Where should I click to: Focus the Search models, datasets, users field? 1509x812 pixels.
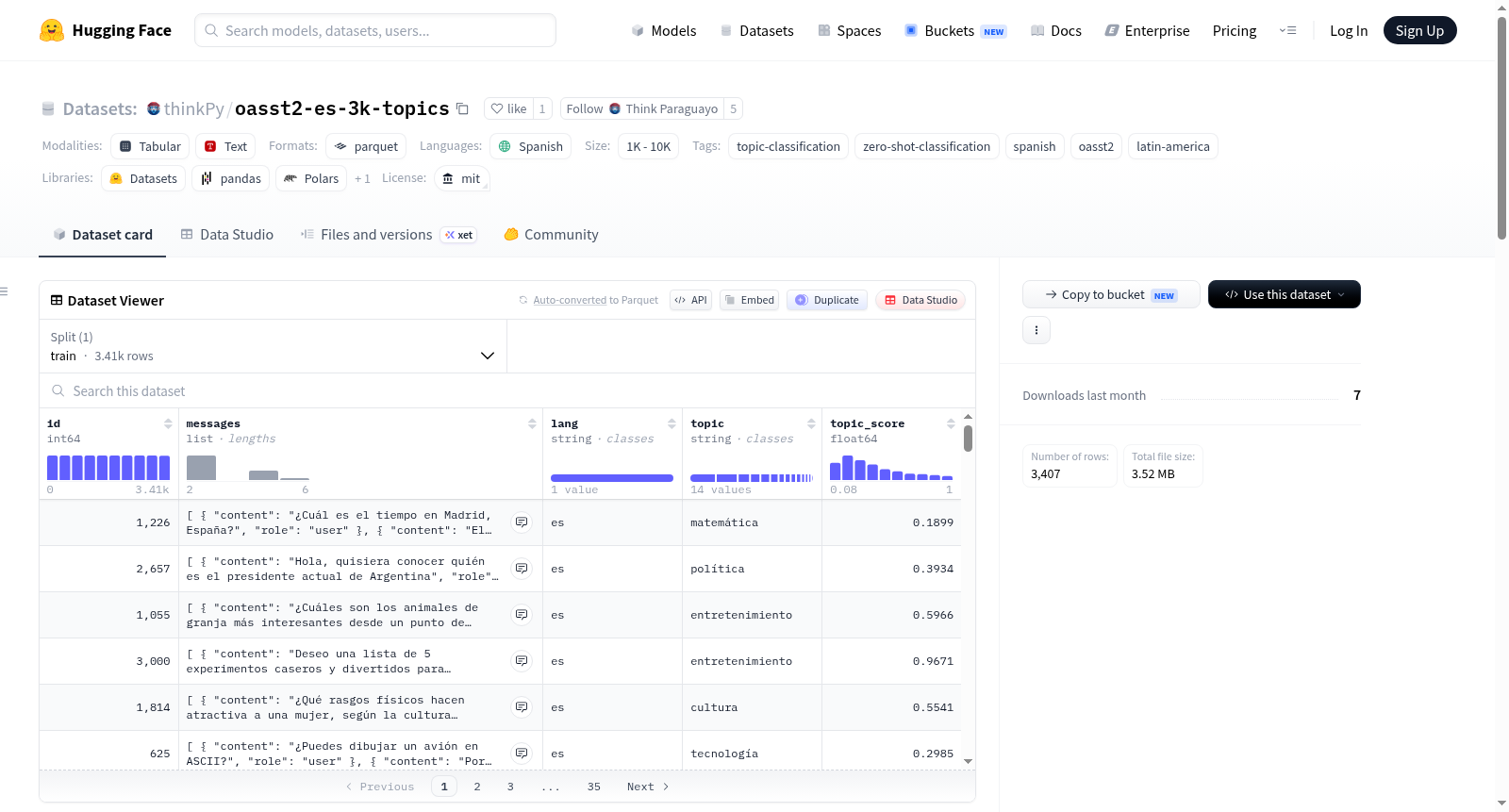(375, 30)
